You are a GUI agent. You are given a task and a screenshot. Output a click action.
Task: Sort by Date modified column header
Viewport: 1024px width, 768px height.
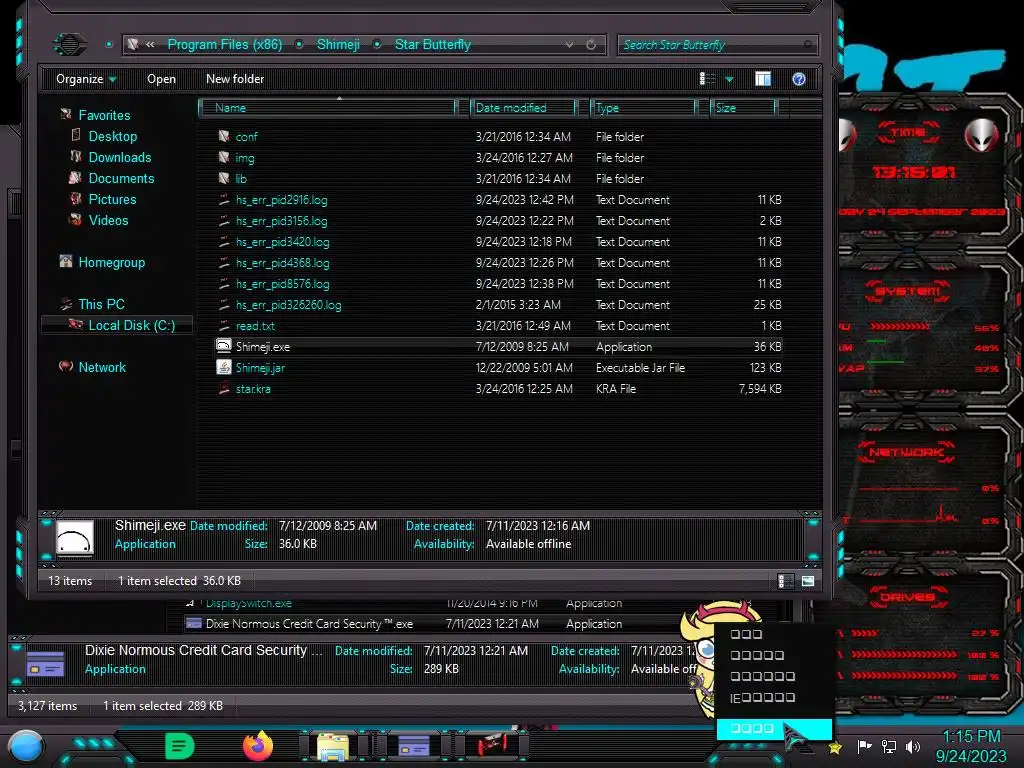point(522,108)
